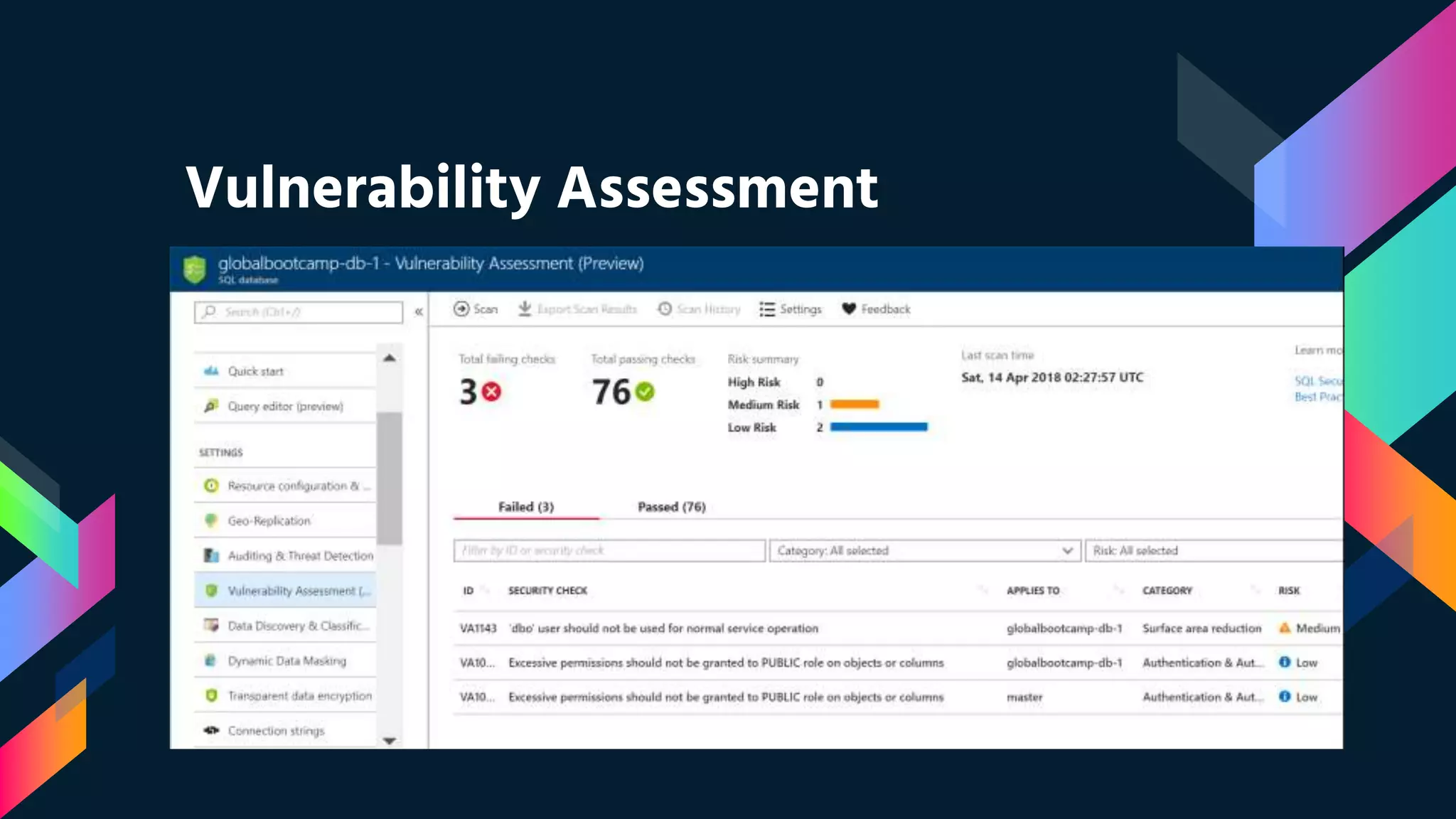Sort by the RISK column header
This screenshot has height=819, width=1456.
pyautogui.click(x=1289, y=591)
